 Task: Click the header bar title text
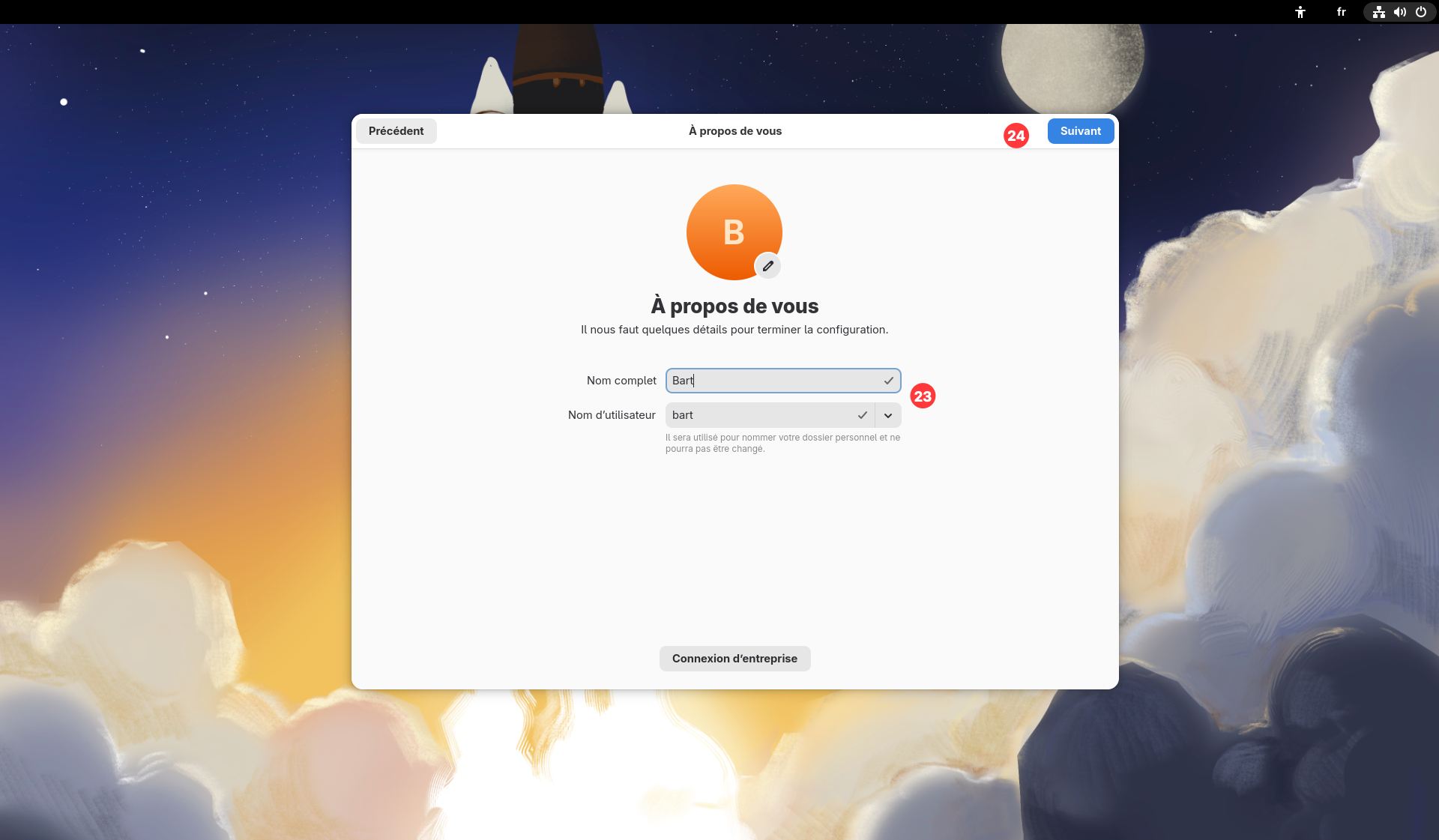pyautogui.click(x=734, y=131)
